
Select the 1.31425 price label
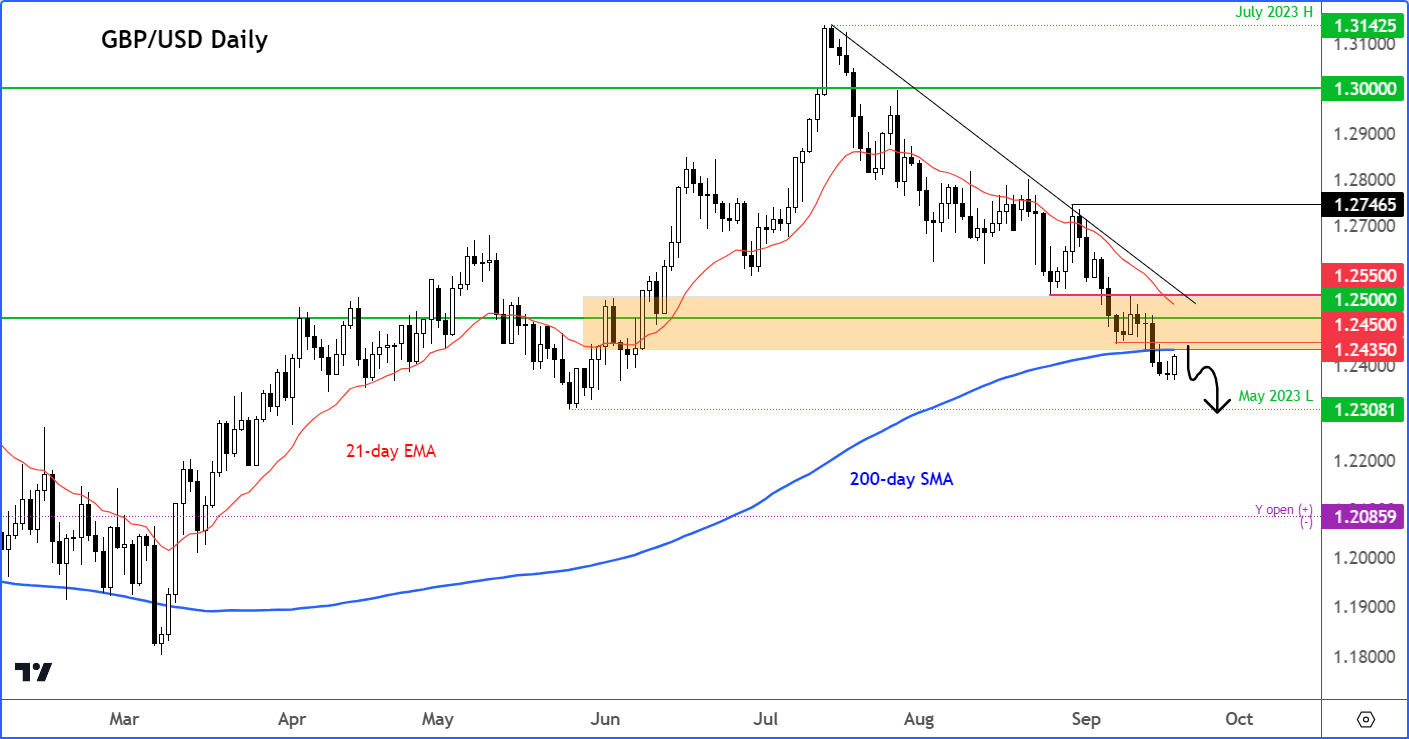[x=1364, y=25]
